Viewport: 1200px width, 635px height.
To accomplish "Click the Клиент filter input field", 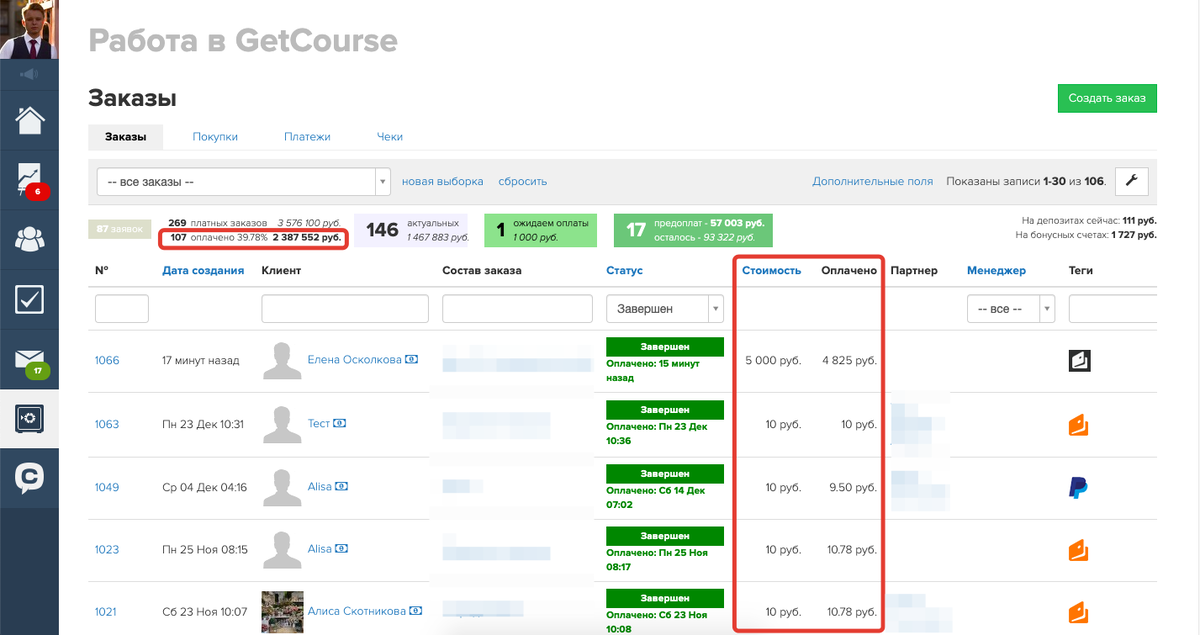I will [x=345, y=309].
